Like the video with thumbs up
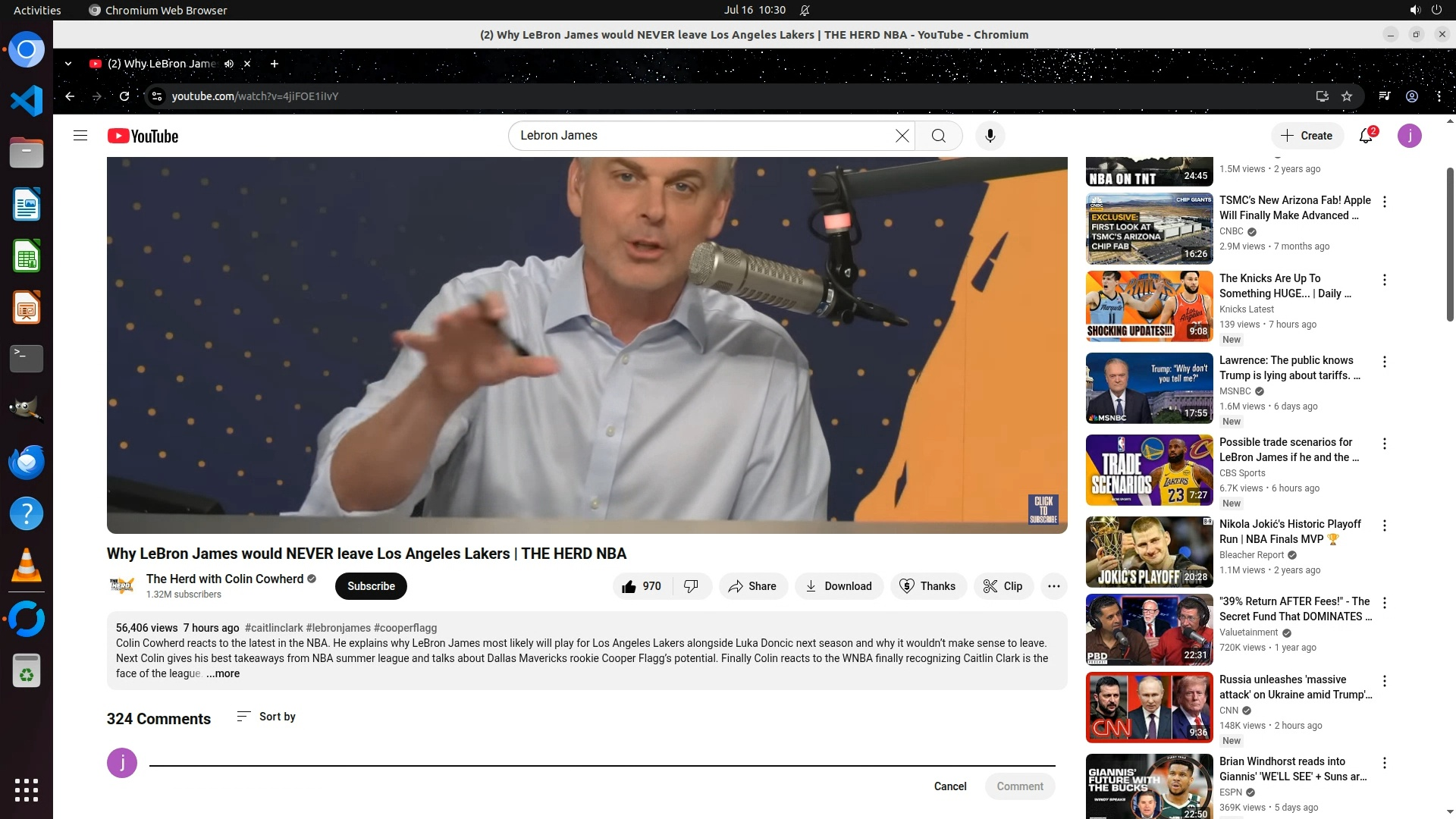Image resolution: width=1456 pixels, height=819 pixels. click(641, 586)
